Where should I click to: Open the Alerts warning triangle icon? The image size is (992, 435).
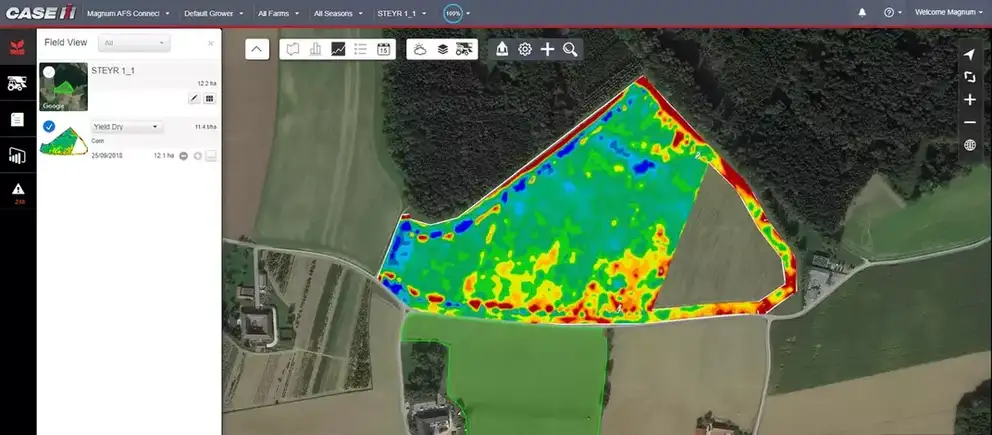pyautogui.click(x=18, y=188)
